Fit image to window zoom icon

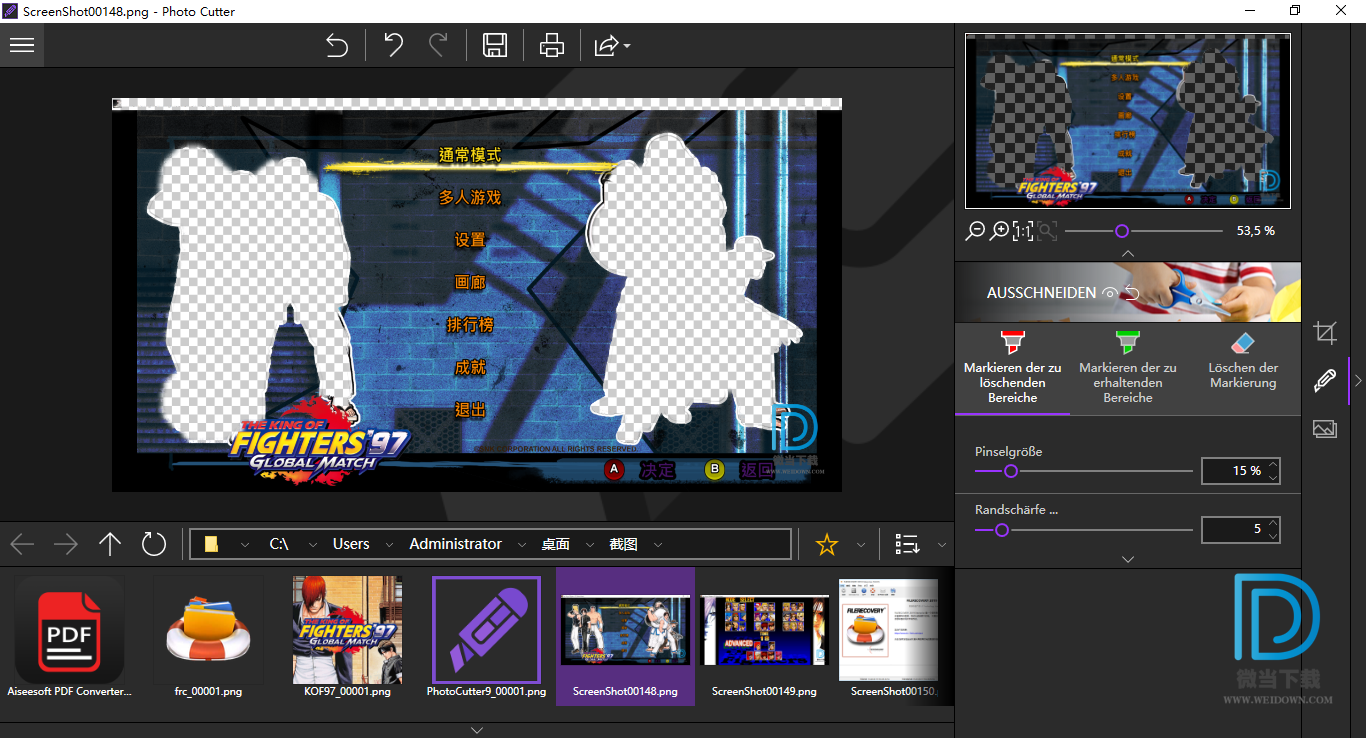click(1047, 231)
